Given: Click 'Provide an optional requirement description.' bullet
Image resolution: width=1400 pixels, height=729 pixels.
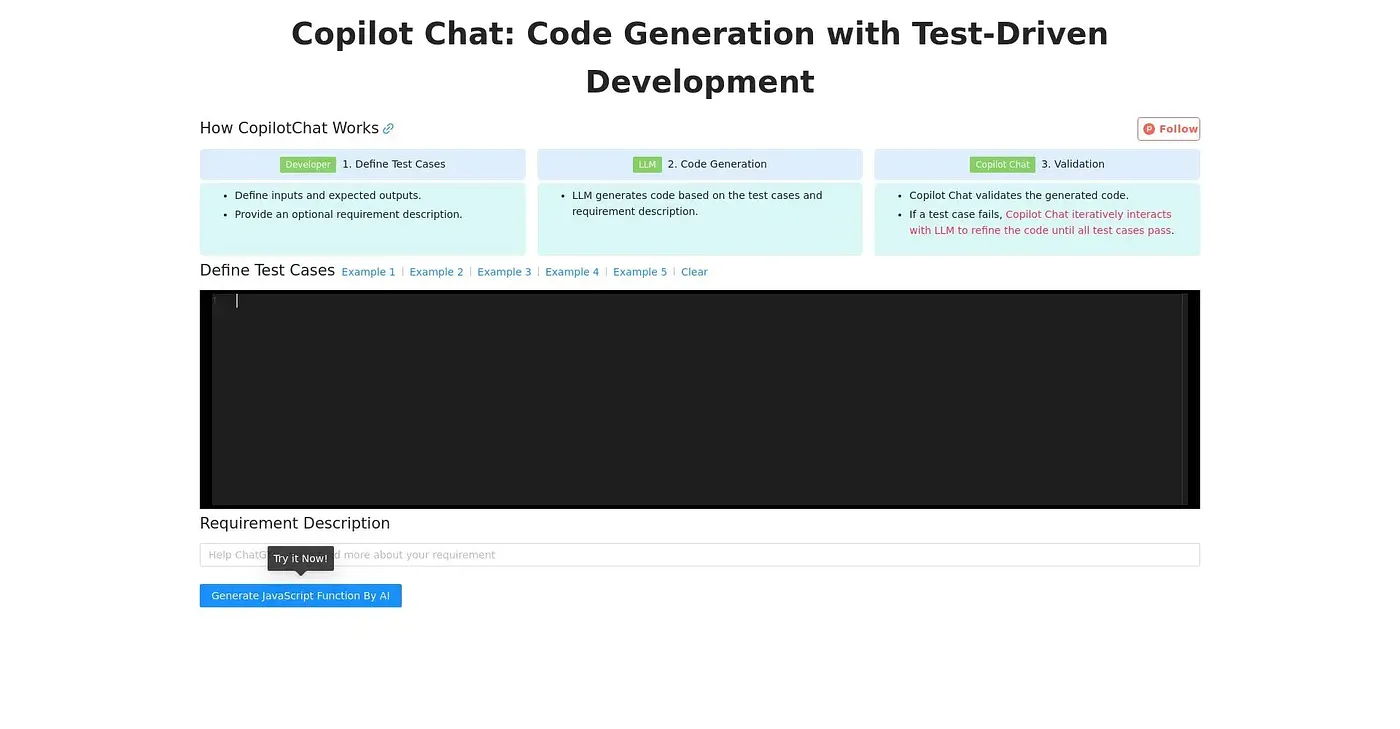Looking at the screenshot, I should coord(348,214).
